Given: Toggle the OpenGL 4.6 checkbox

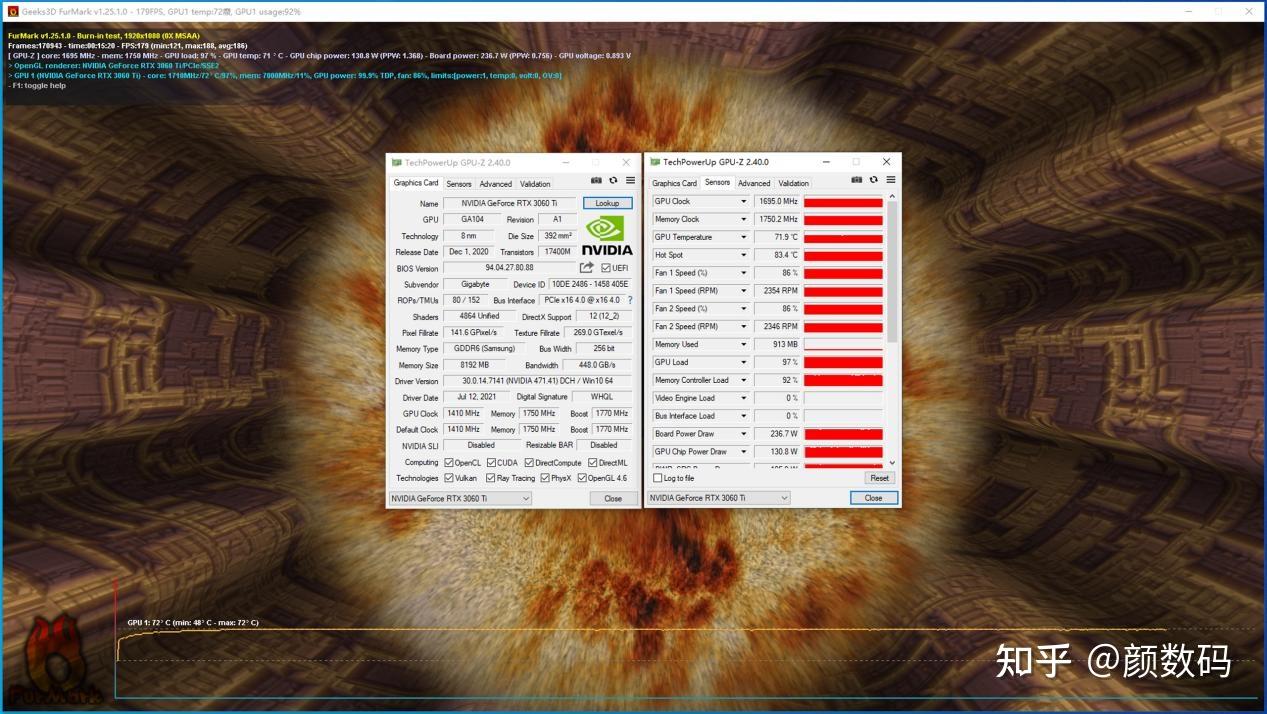Looking at the screenshot, I should [x=582, y=478].
